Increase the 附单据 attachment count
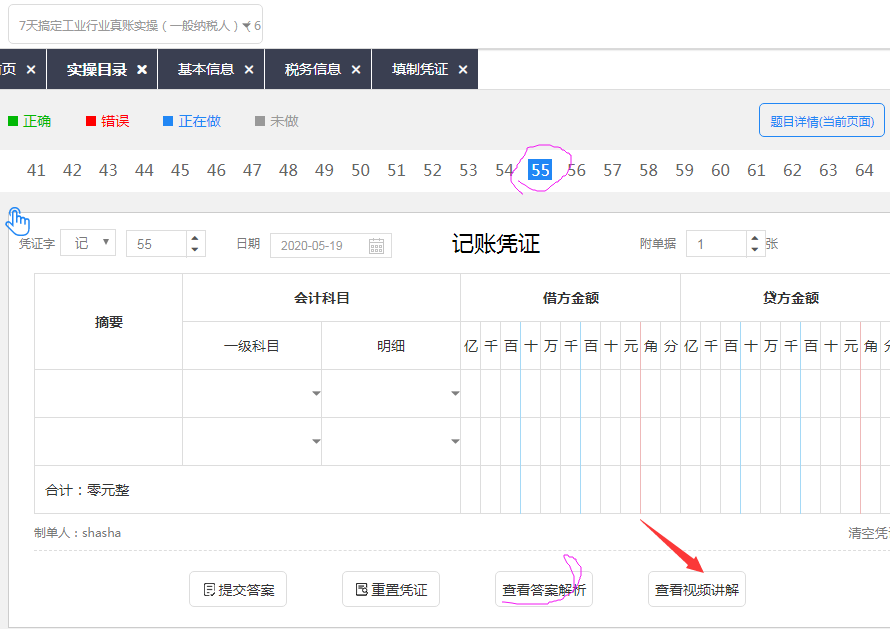This screenshot has width=890, height=629. pos(755,238)
